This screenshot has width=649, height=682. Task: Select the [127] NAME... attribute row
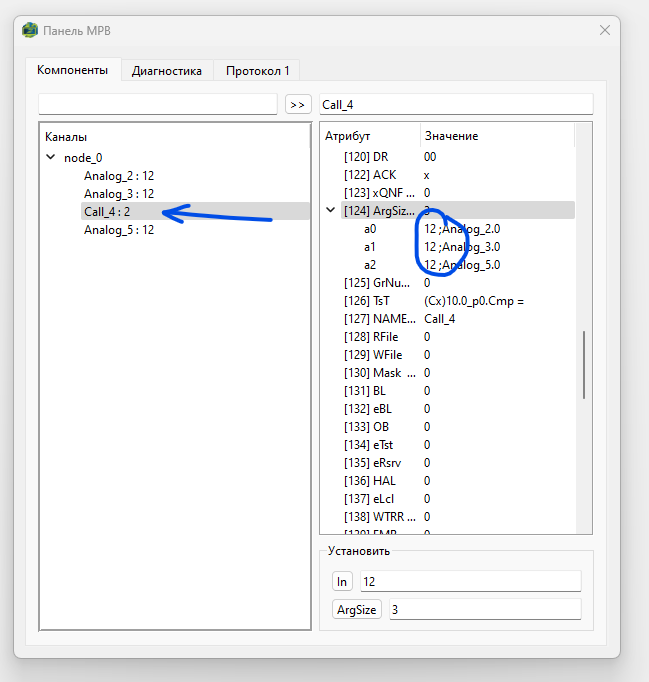pos(458,319)
